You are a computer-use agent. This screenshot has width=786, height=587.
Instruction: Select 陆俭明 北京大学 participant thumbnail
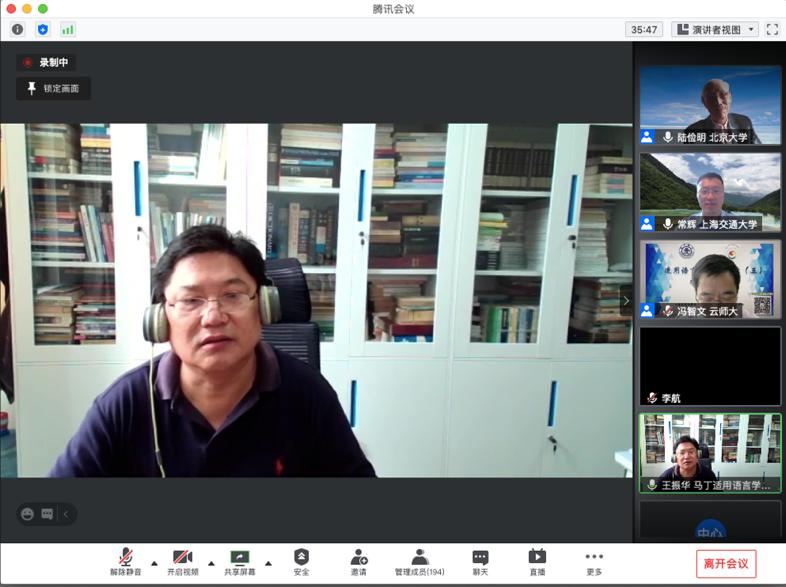pos(710,105)
